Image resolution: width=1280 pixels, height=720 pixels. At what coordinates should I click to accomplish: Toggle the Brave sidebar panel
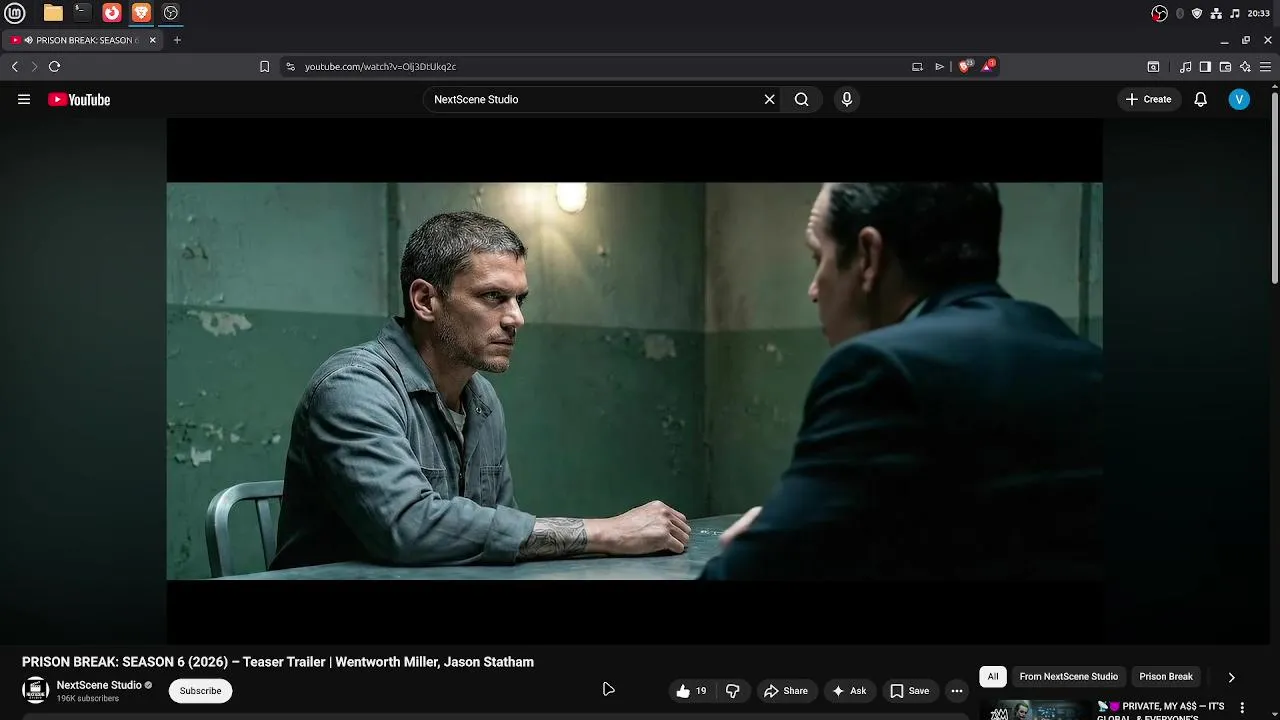1205,66
